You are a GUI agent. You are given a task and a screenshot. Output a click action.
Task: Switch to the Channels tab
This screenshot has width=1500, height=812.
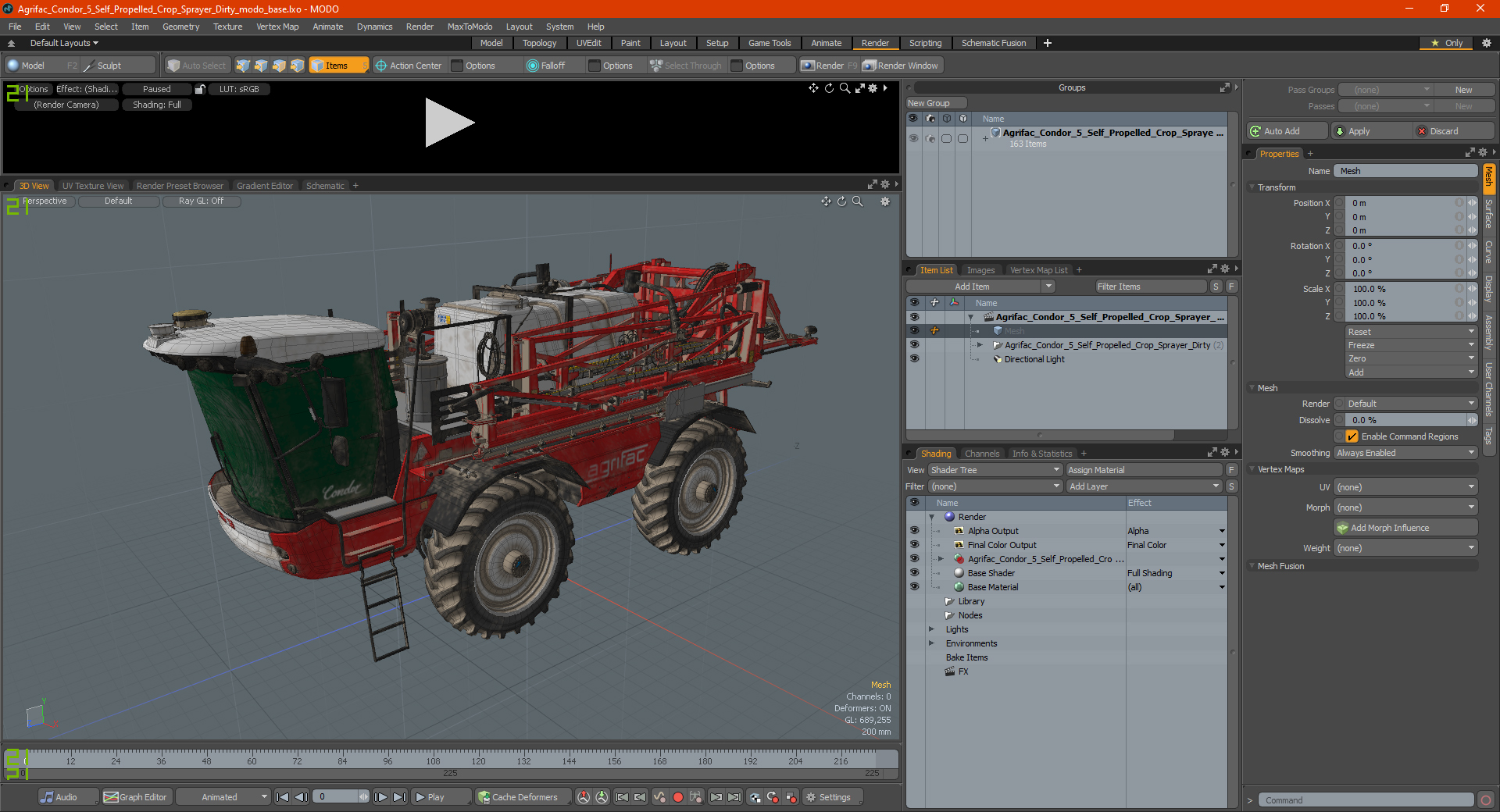[x=981, y=454]
